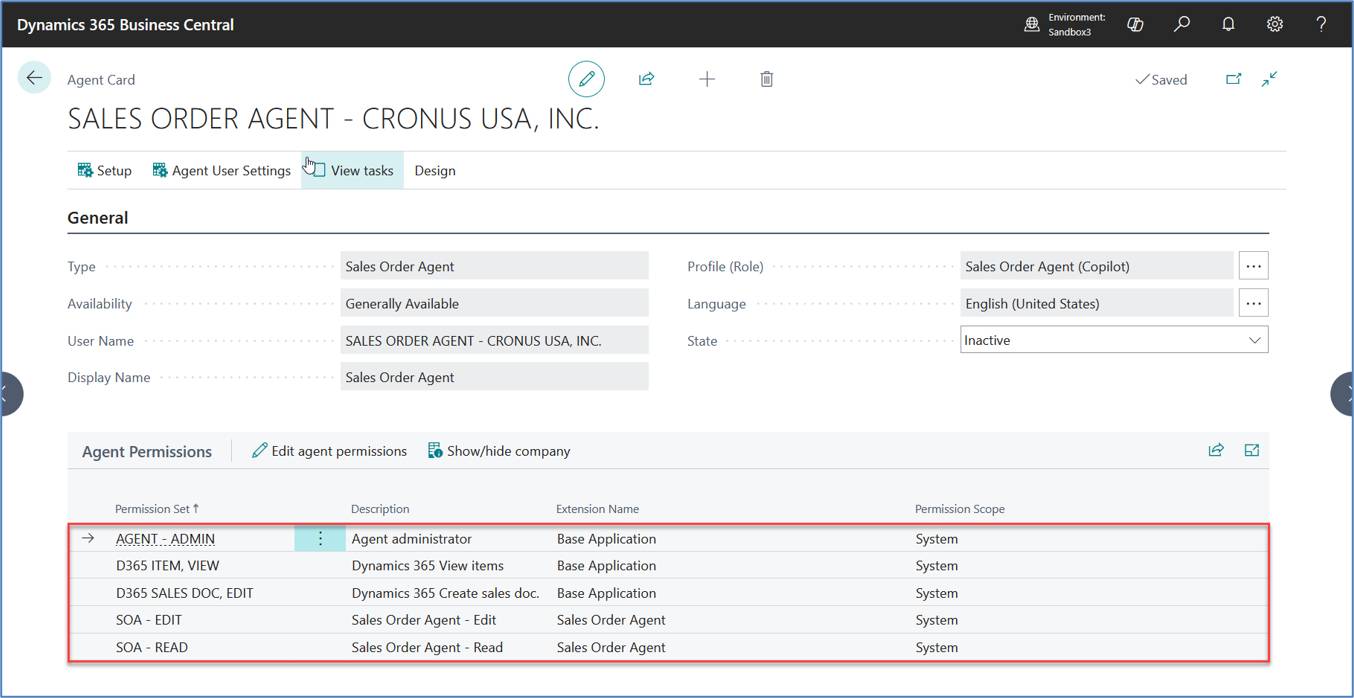
Task: Click the Availability field value
Action: pyautogui.click(x=494, y=303)
